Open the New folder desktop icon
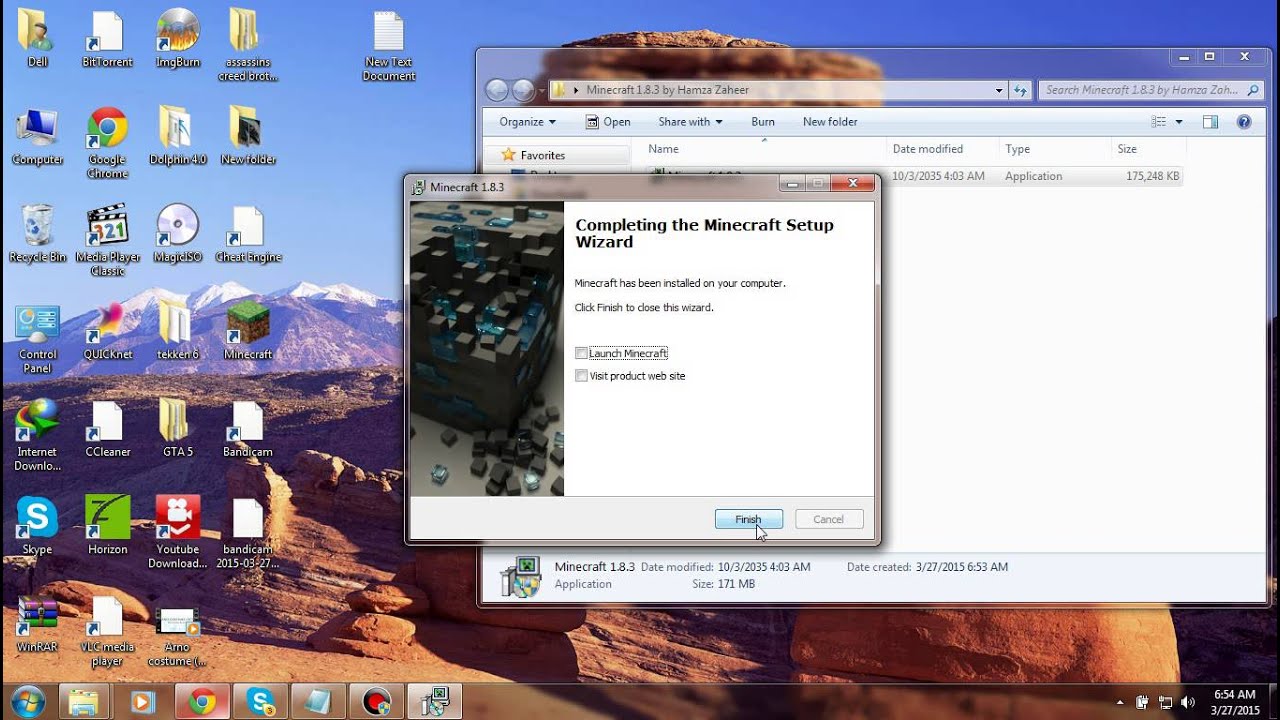Image resolution: width=1280 pixels, height=720 pixels. (248, 136)
